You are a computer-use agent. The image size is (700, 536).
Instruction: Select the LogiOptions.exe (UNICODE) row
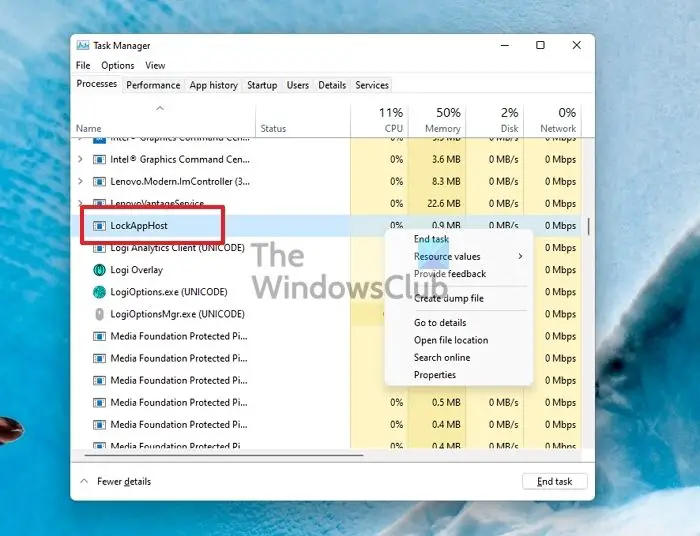326,292
